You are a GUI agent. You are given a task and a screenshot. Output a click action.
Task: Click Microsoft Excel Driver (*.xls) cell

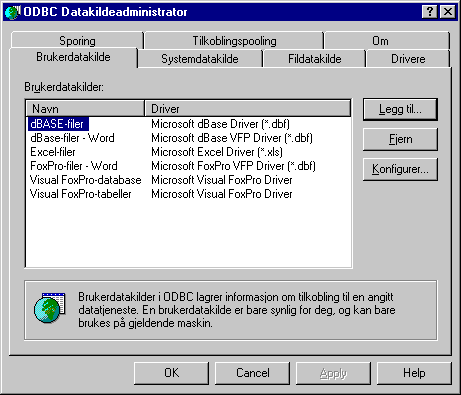pyautogui.click(x=217, y=152)
